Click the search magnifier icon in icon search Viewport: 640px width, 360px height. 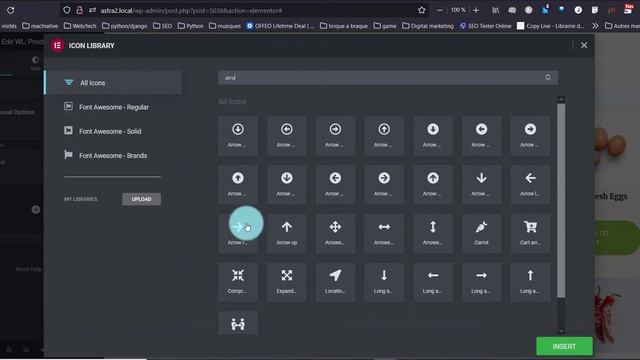(548, 78)
